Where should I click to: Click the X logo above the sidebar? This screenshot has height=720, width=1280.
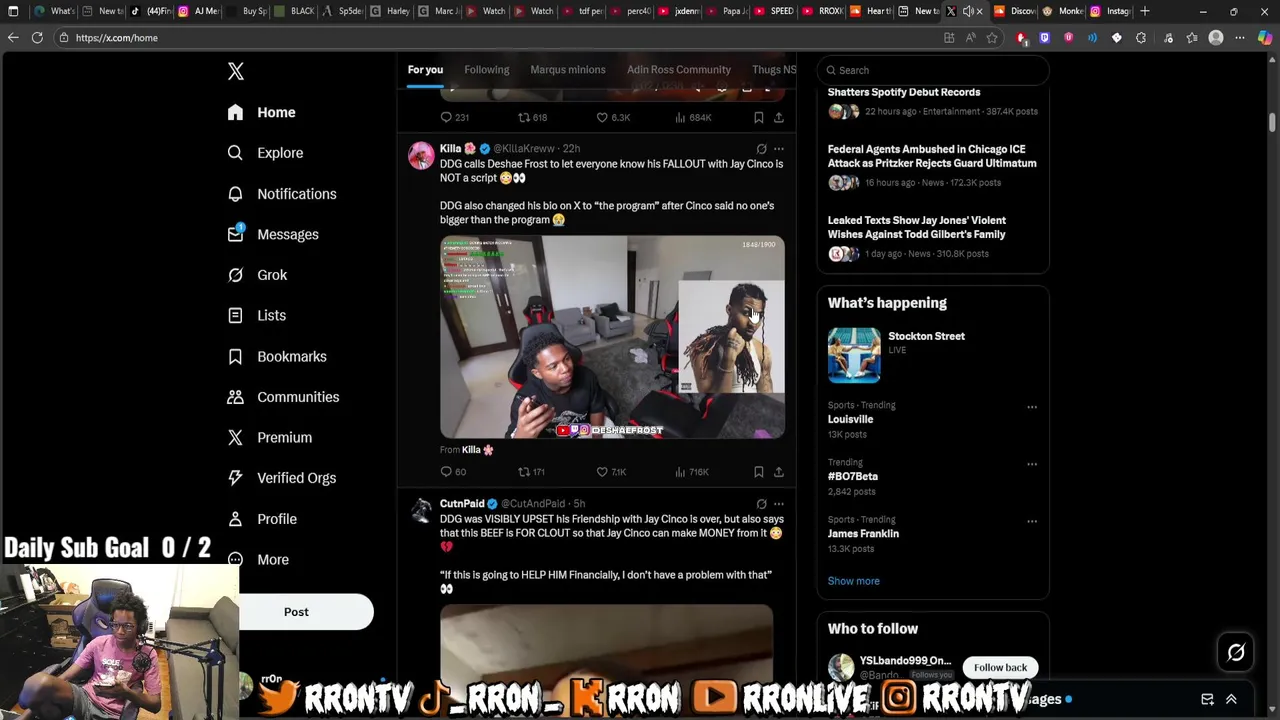coord(236,71)
